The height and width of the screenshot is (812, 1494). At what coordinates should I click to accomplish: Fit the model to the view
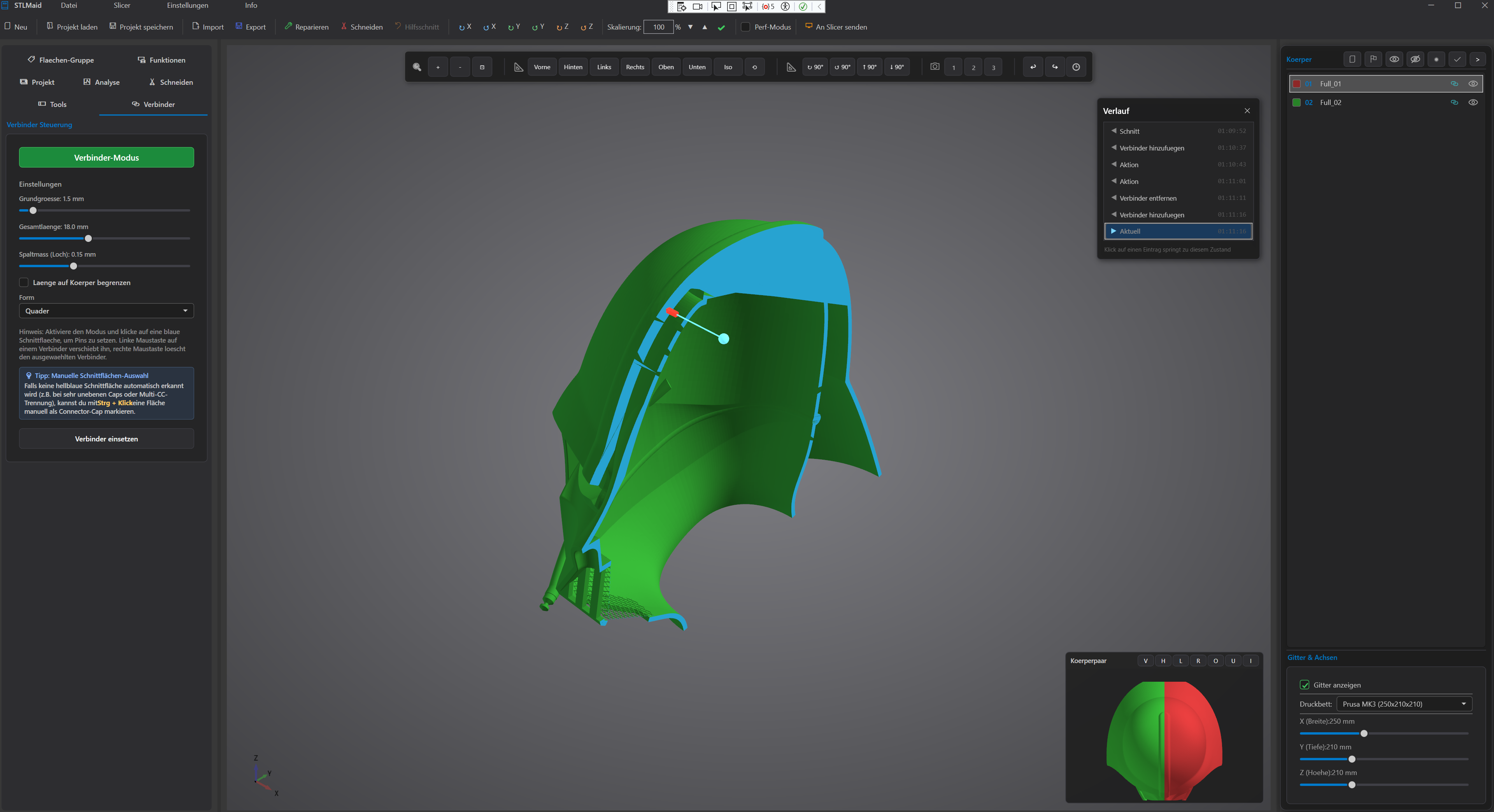click(482, 67)
